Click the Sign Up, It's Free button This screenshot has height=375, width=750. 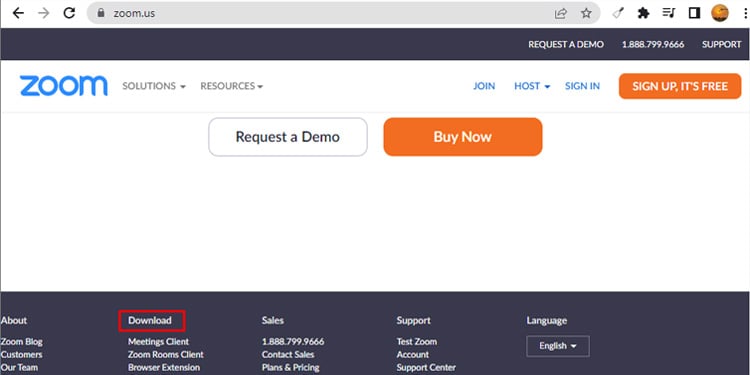tap(680, 86)
